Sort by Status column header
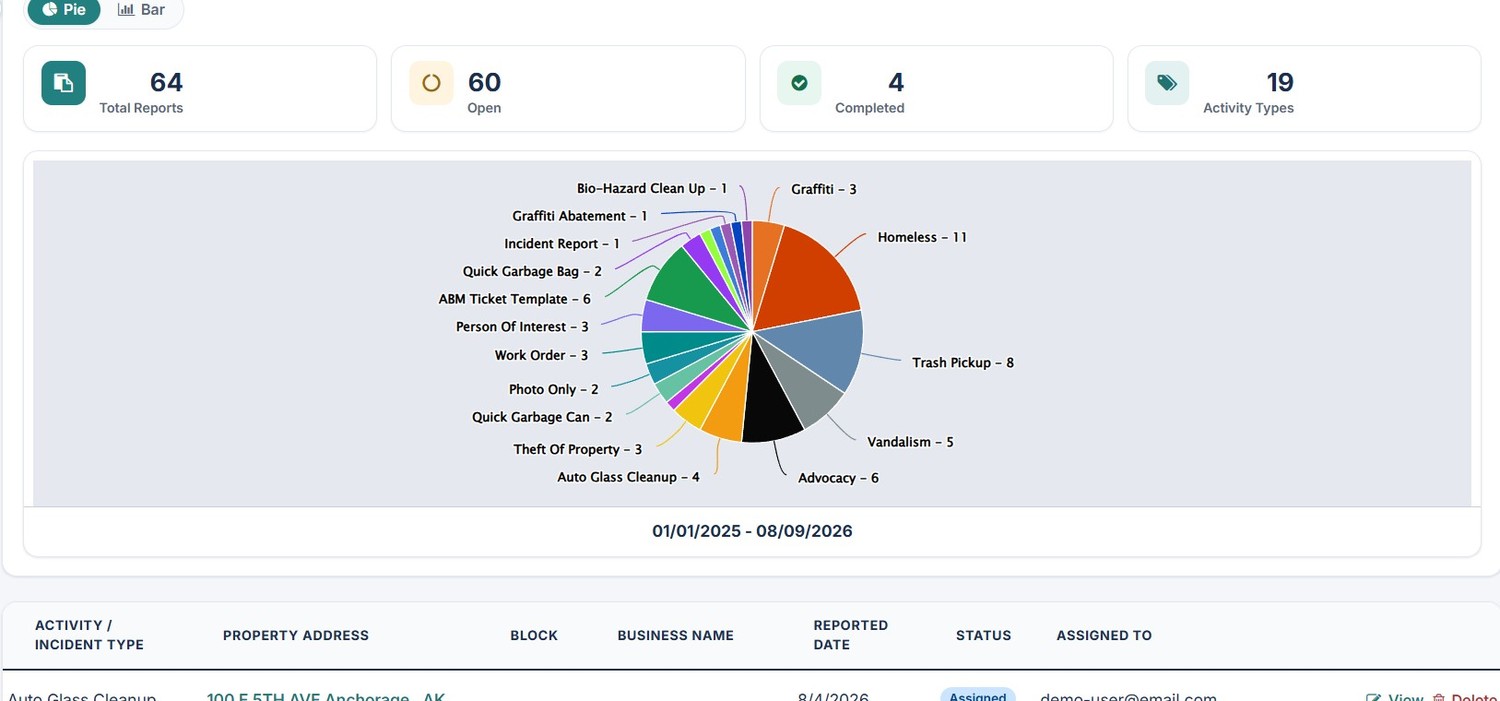 click(x=983, y=635)
